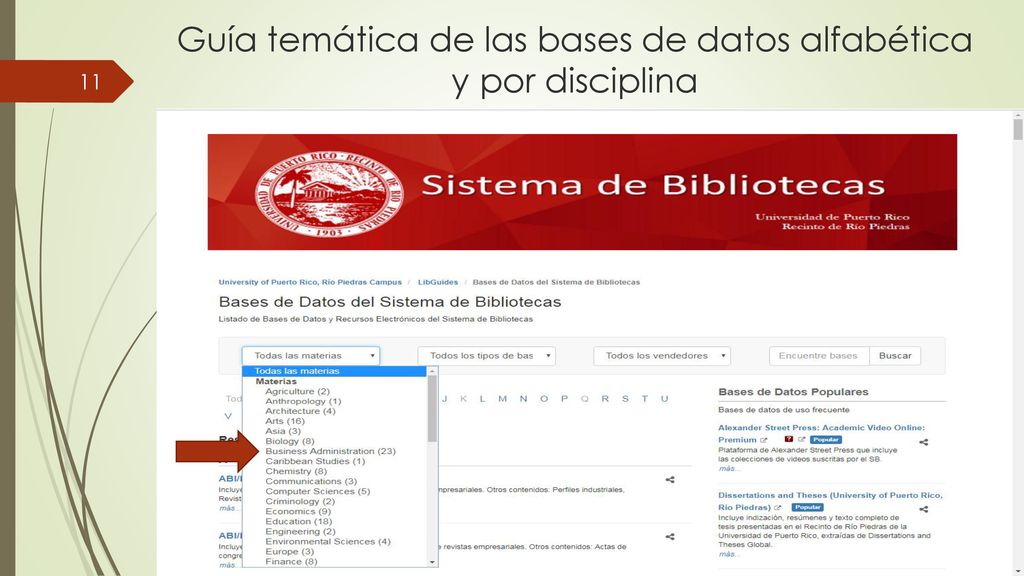This screenshot has width=1024, height=576.
Task: Filter databases by letter R
Action: 605,399
